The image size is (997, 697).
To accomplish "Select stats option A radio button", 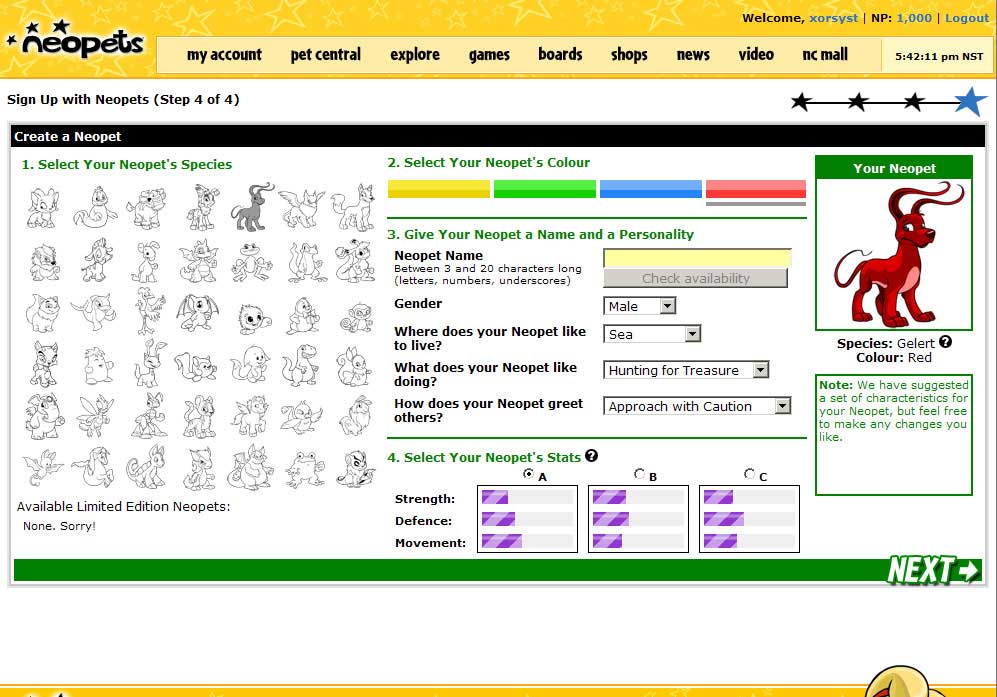I will tap(529, 474).
